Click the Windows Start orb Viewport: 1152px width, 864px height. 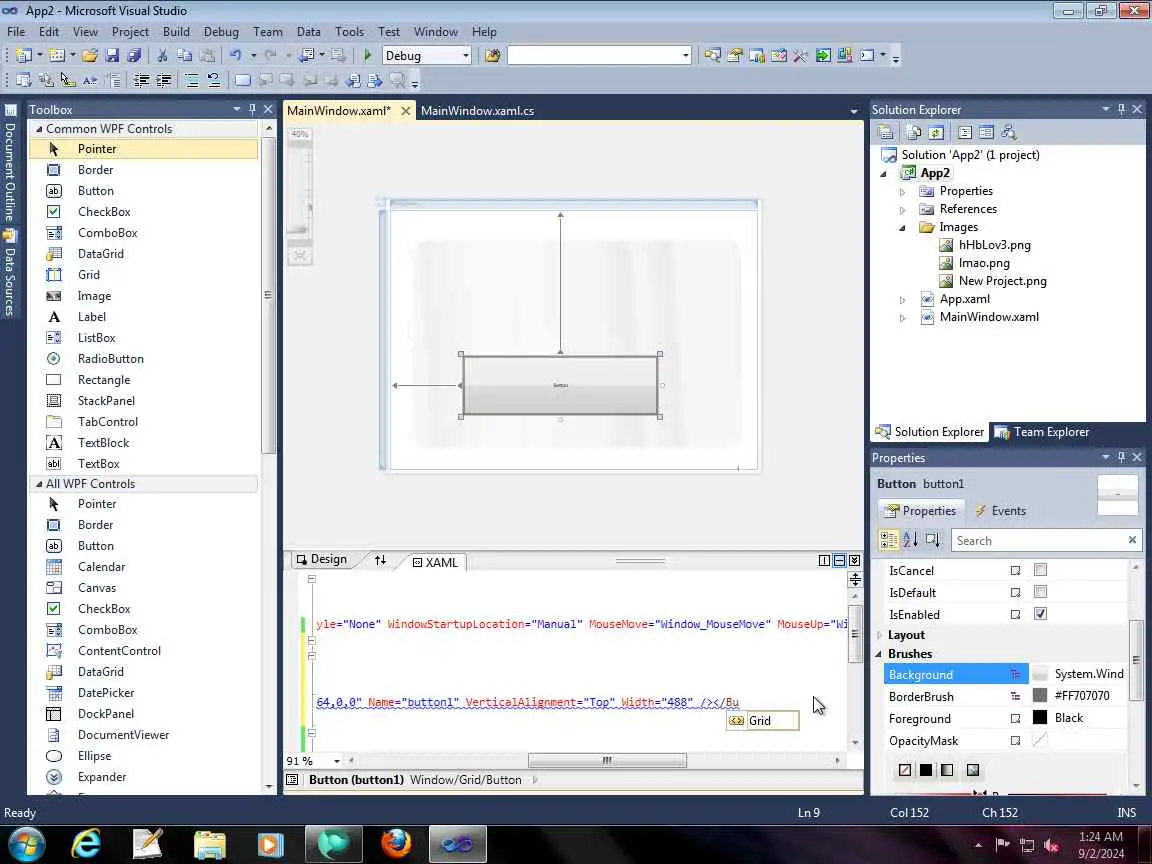[26, 843]
